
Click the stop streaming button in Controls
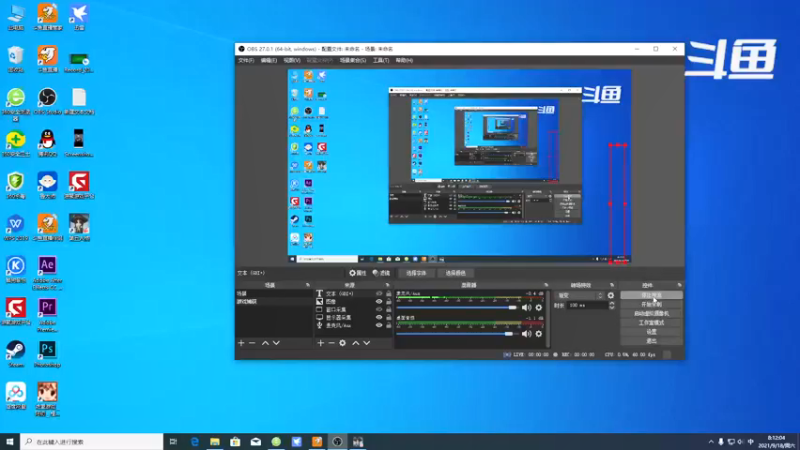[652, 295]
